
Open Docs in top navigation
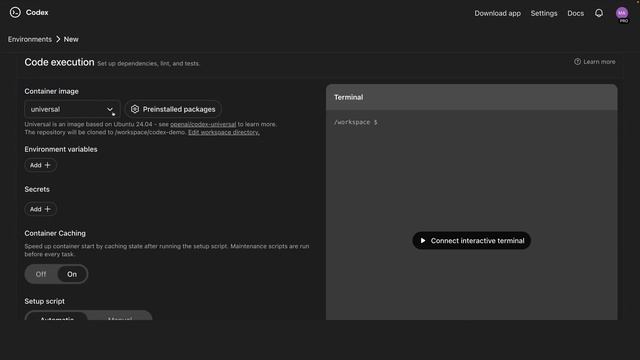coord(575,13)
